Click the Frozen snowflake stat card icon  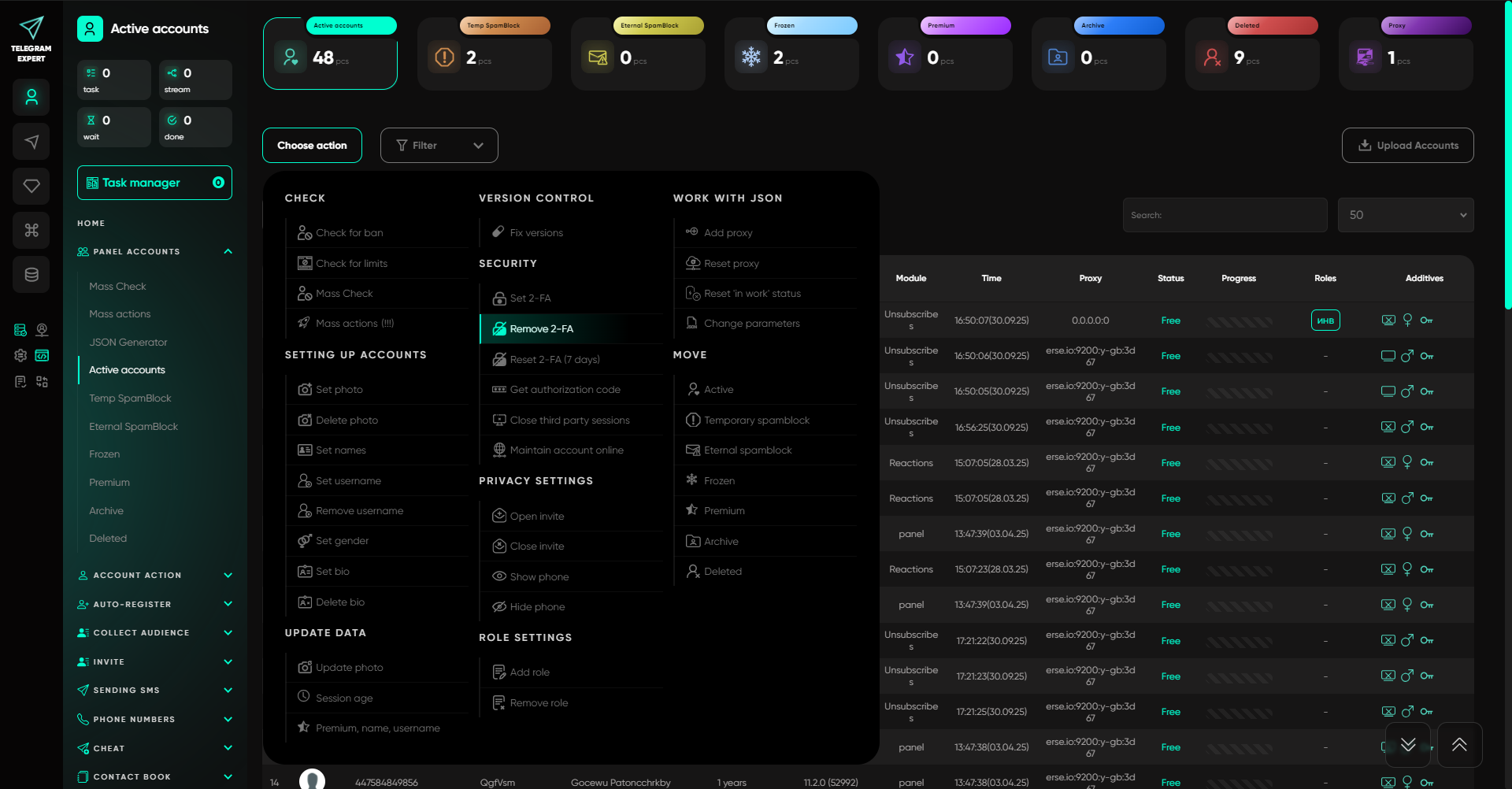[751, 57]
